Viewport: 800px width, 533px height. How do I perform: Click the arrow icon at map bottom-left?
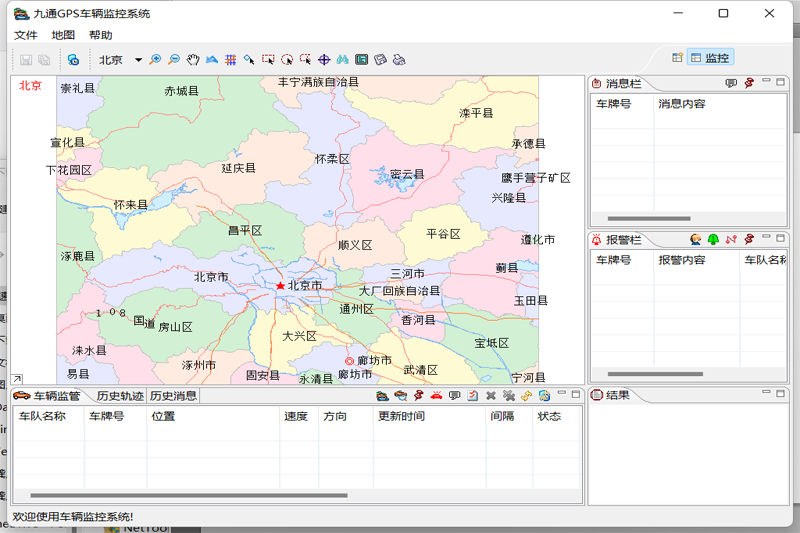click(17, 379)
